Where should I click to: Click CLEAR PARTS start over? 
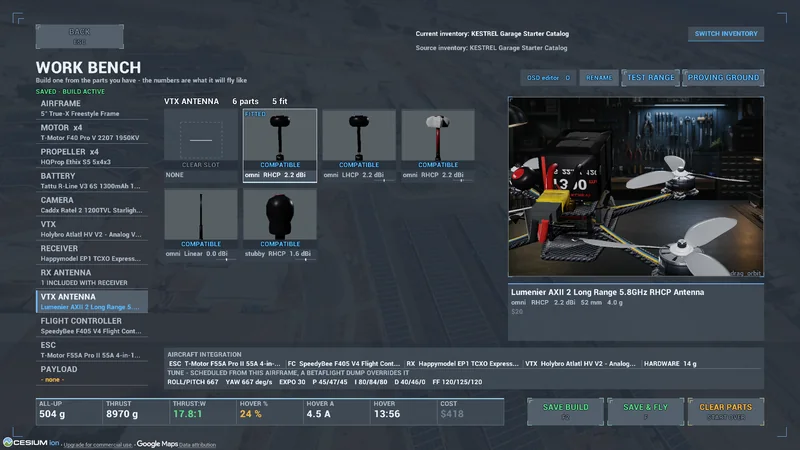[x=726, y=411]
